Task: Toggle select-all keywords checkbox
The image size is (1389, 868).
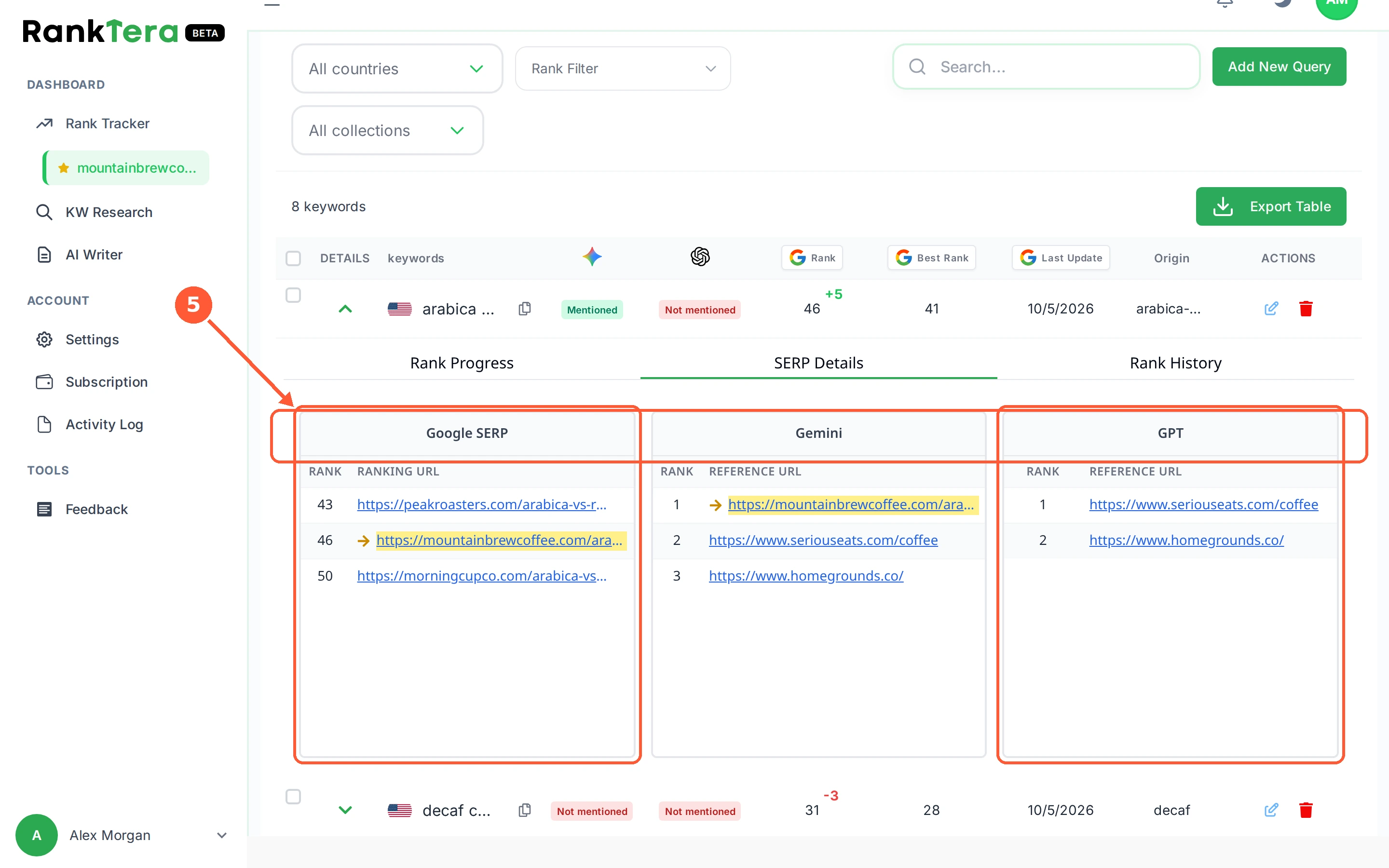Action: click(x=293, y=258)
